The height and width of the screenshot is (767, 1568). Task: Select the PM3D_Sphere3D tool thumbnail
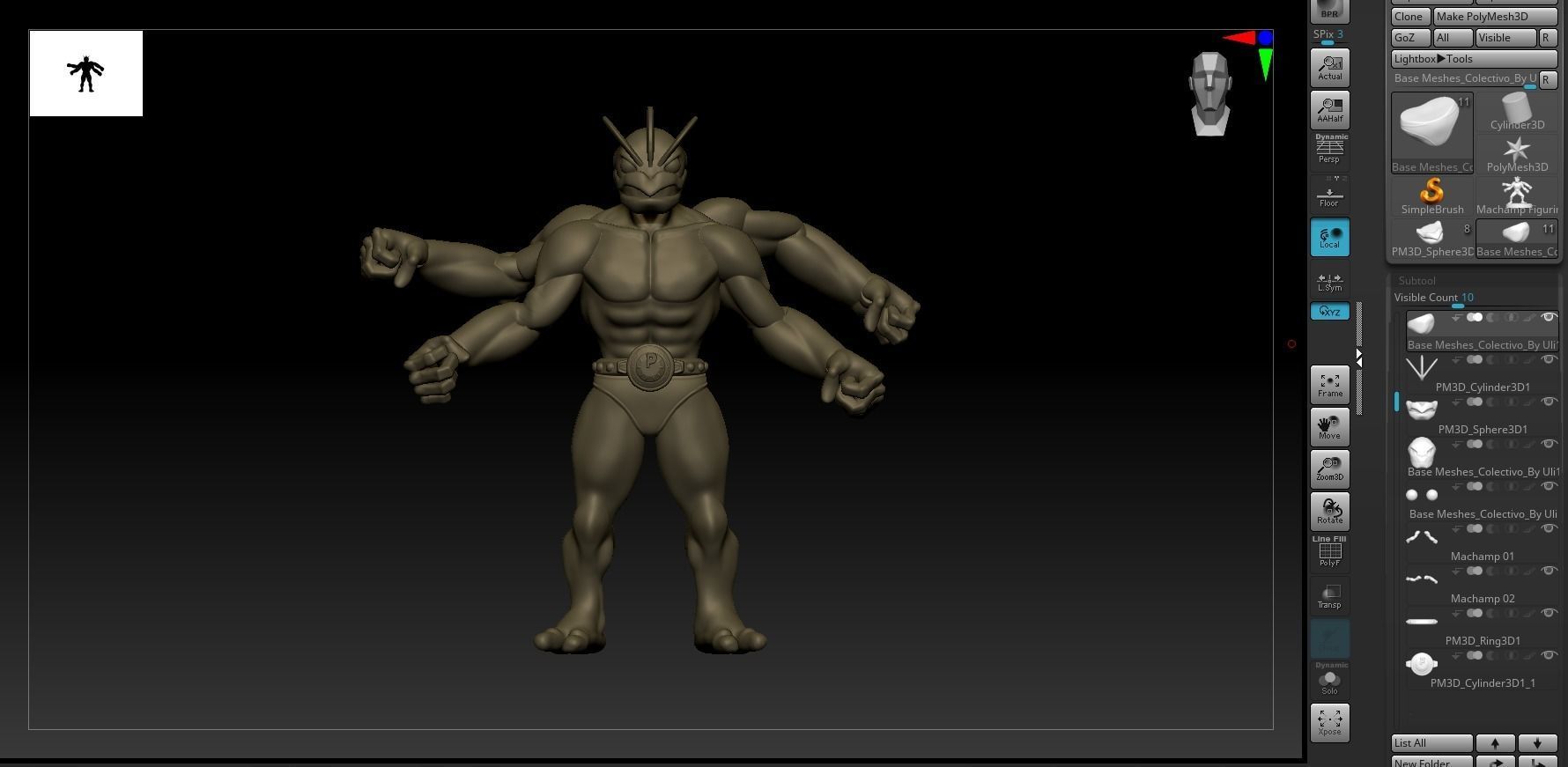(x=1432, y=239)
